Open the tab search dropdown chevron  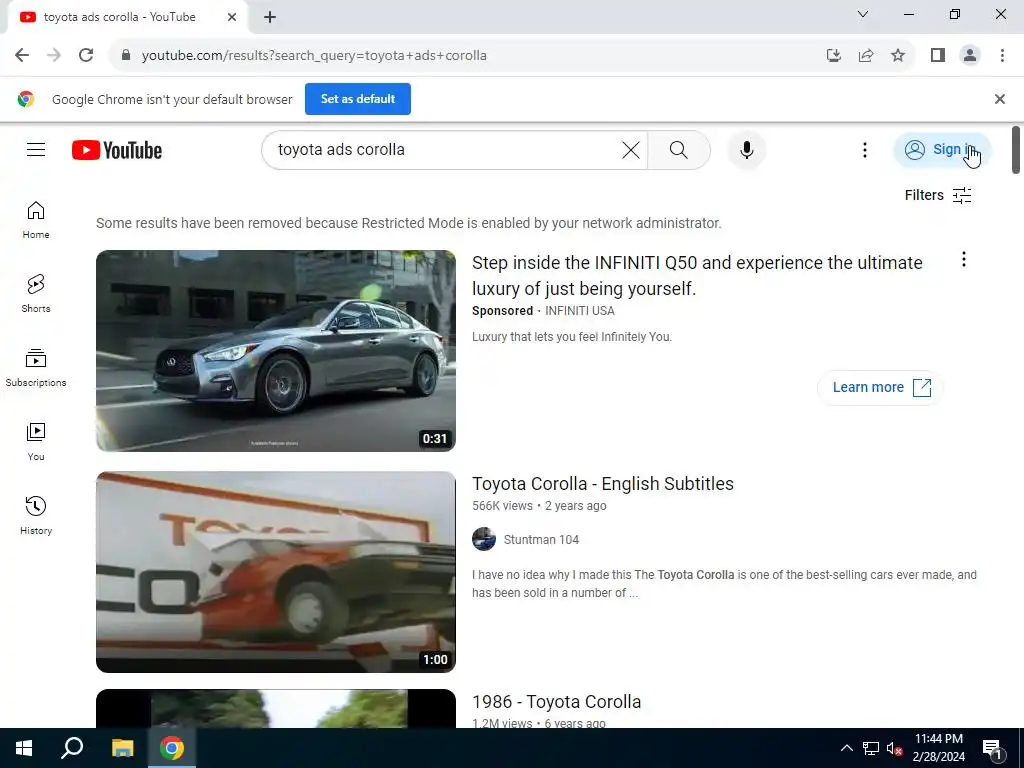click(863, 14)
